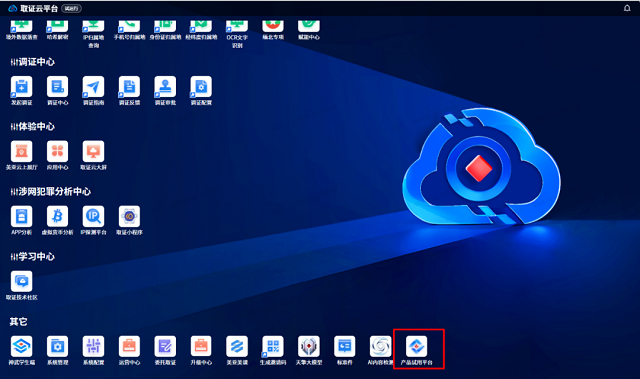Launch the 委托取证 pencil note icon
This screenshot has height=379, width=640.
tap(165, 346)
